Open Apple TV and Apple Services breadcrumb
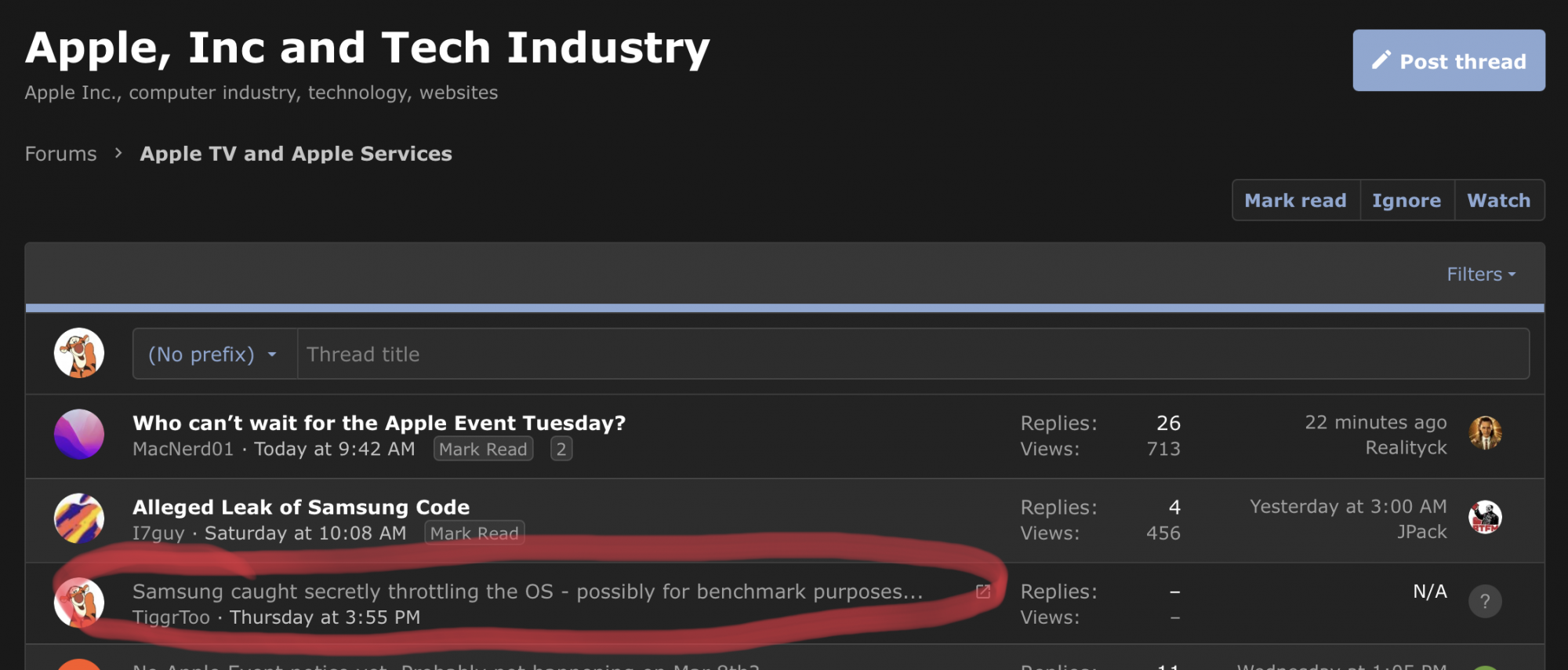This screenshot has height=670, width=1568. click(296, 154)
